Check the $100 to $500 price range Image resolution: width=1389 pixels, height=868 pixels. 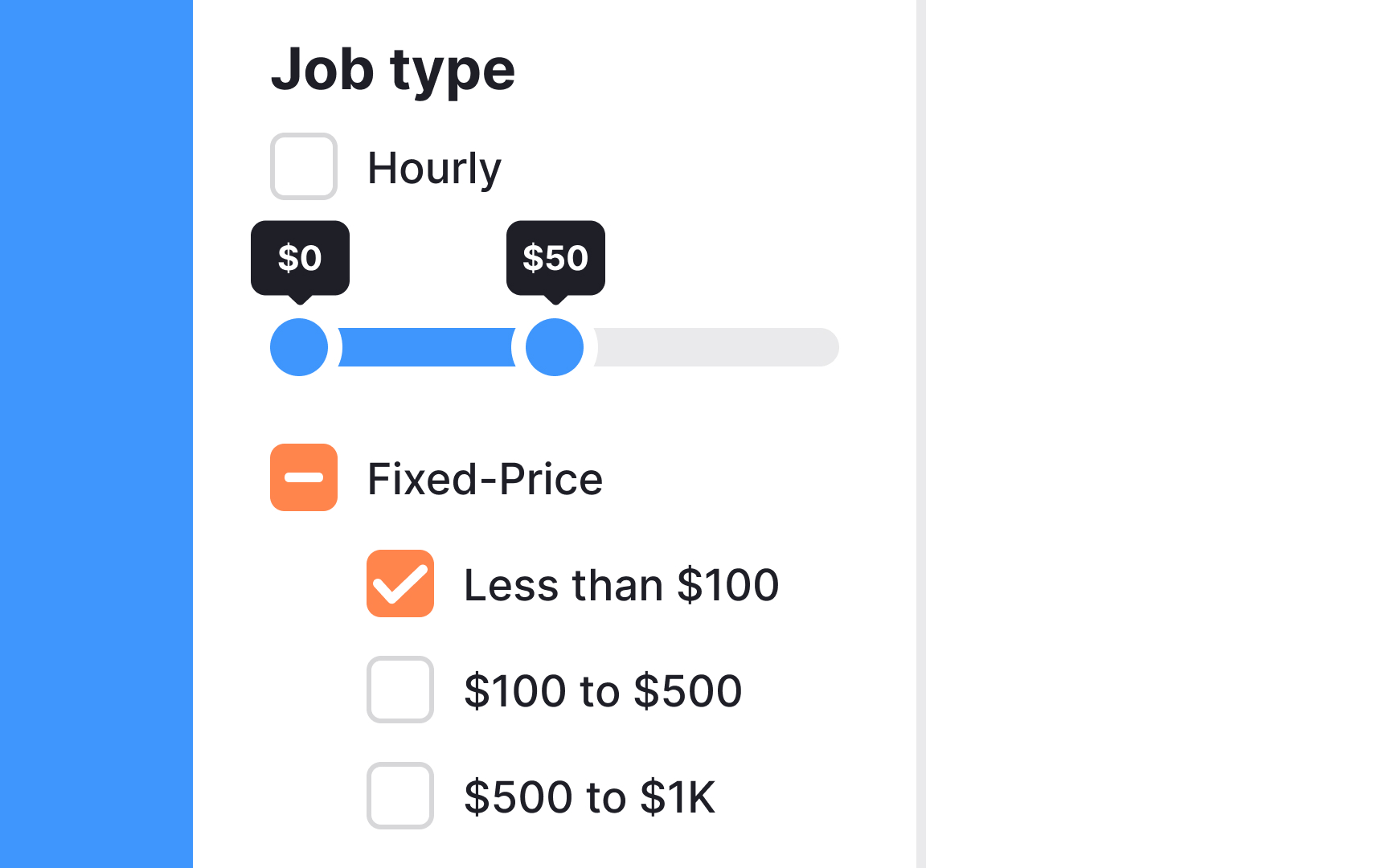click(x=399, y=690)
